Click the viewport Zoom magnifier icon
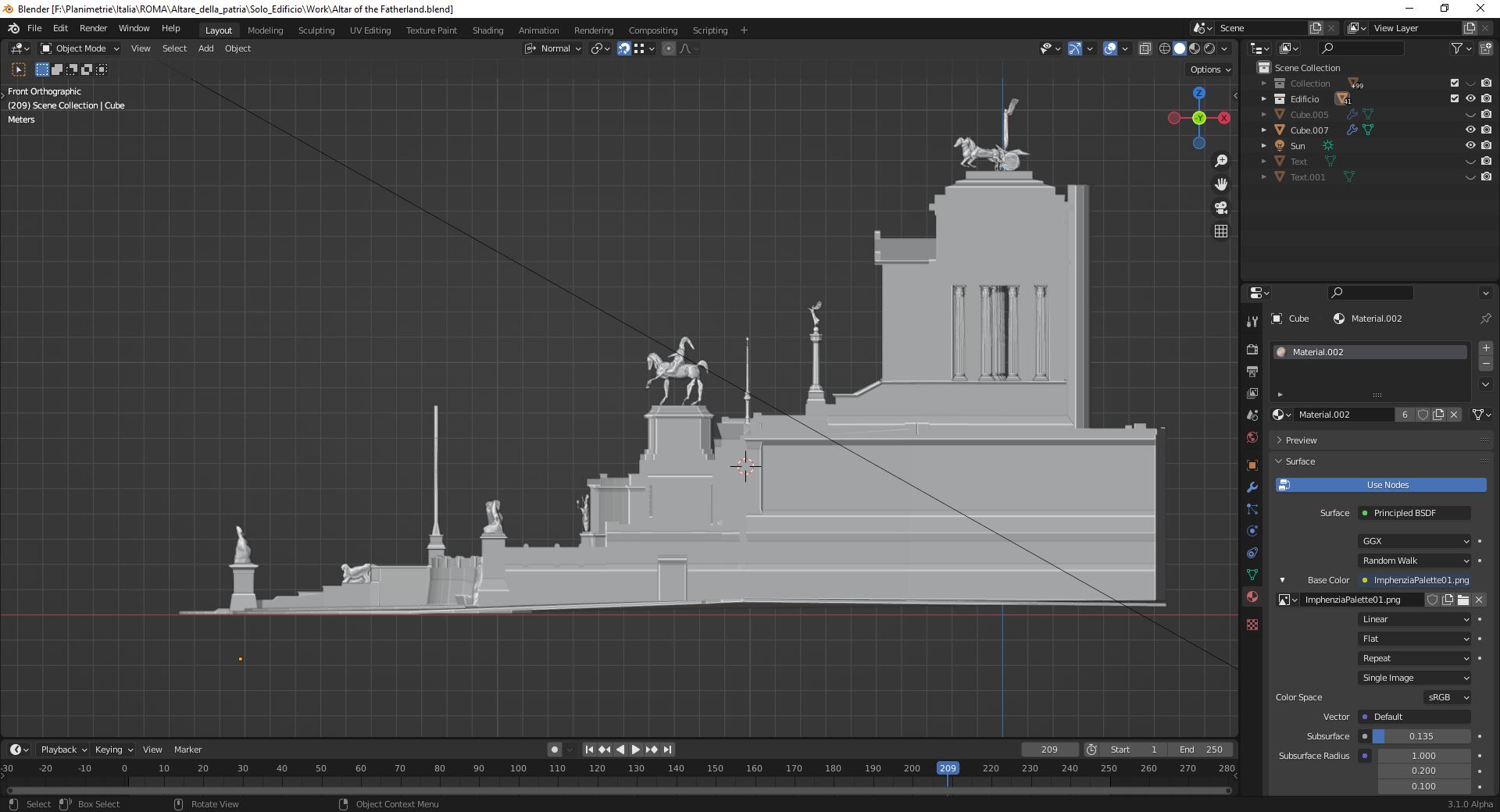This screenshot has width=1500, height=812. pos(1221,161)
